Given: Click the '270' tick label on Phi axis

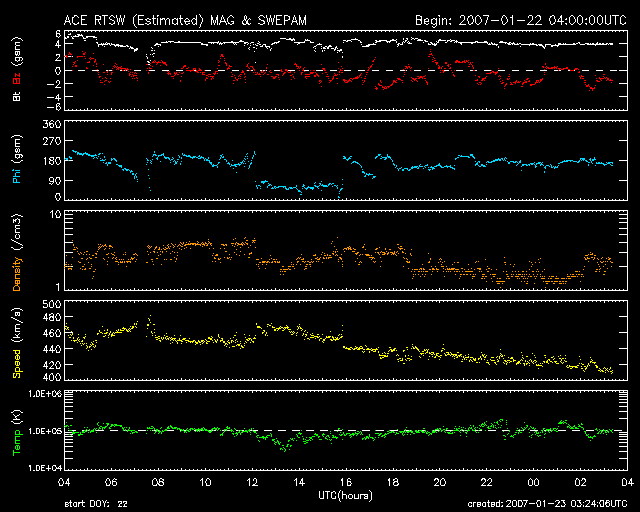Looking at the screenshot, I should [x=52, y=141].
